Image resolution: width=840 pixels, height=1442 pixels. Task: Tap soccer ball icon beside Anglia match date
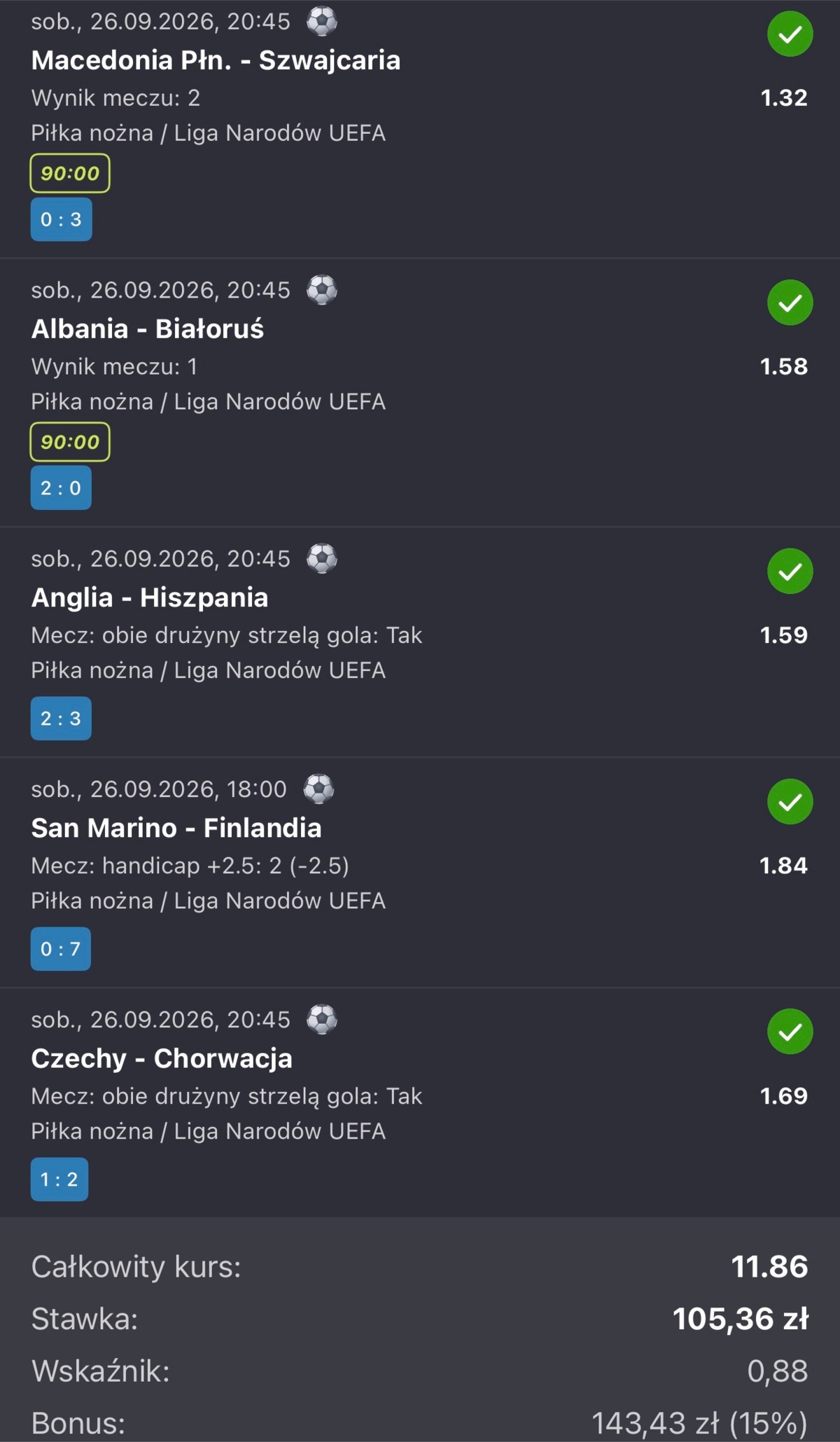point(322,559)
